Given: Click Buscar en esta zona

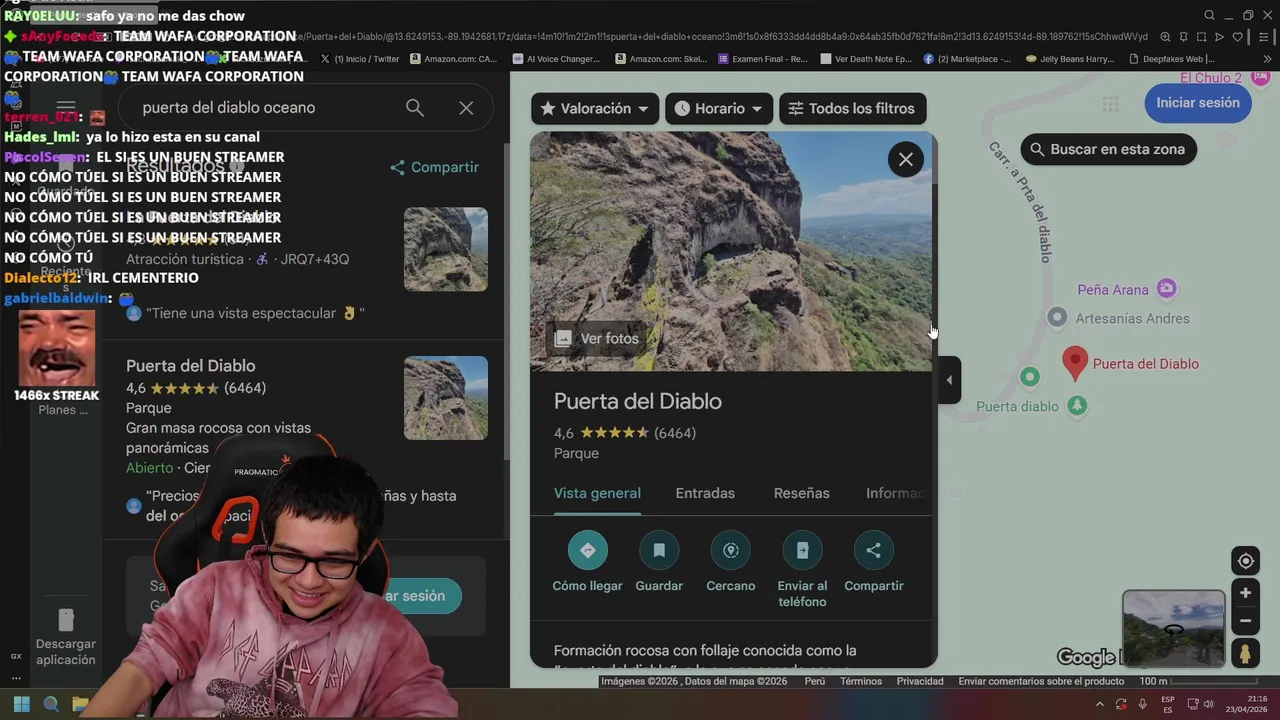Looking at the screenshot, I should pyautogui.click(x=1108, y=149).
